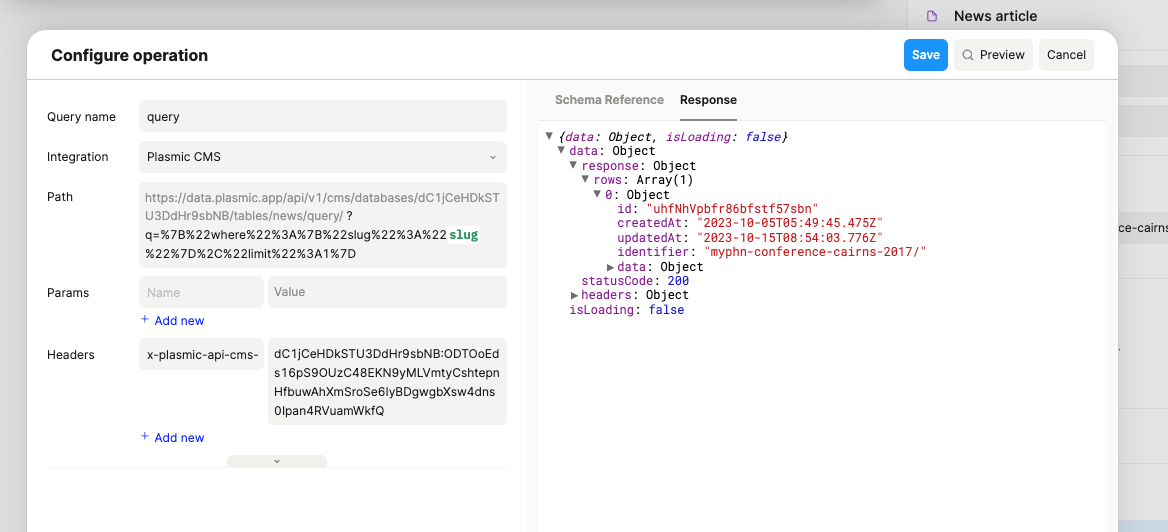Click the chevron expander below Headers section
Screen dimensions: 1168x532
[x=277, y=461]
